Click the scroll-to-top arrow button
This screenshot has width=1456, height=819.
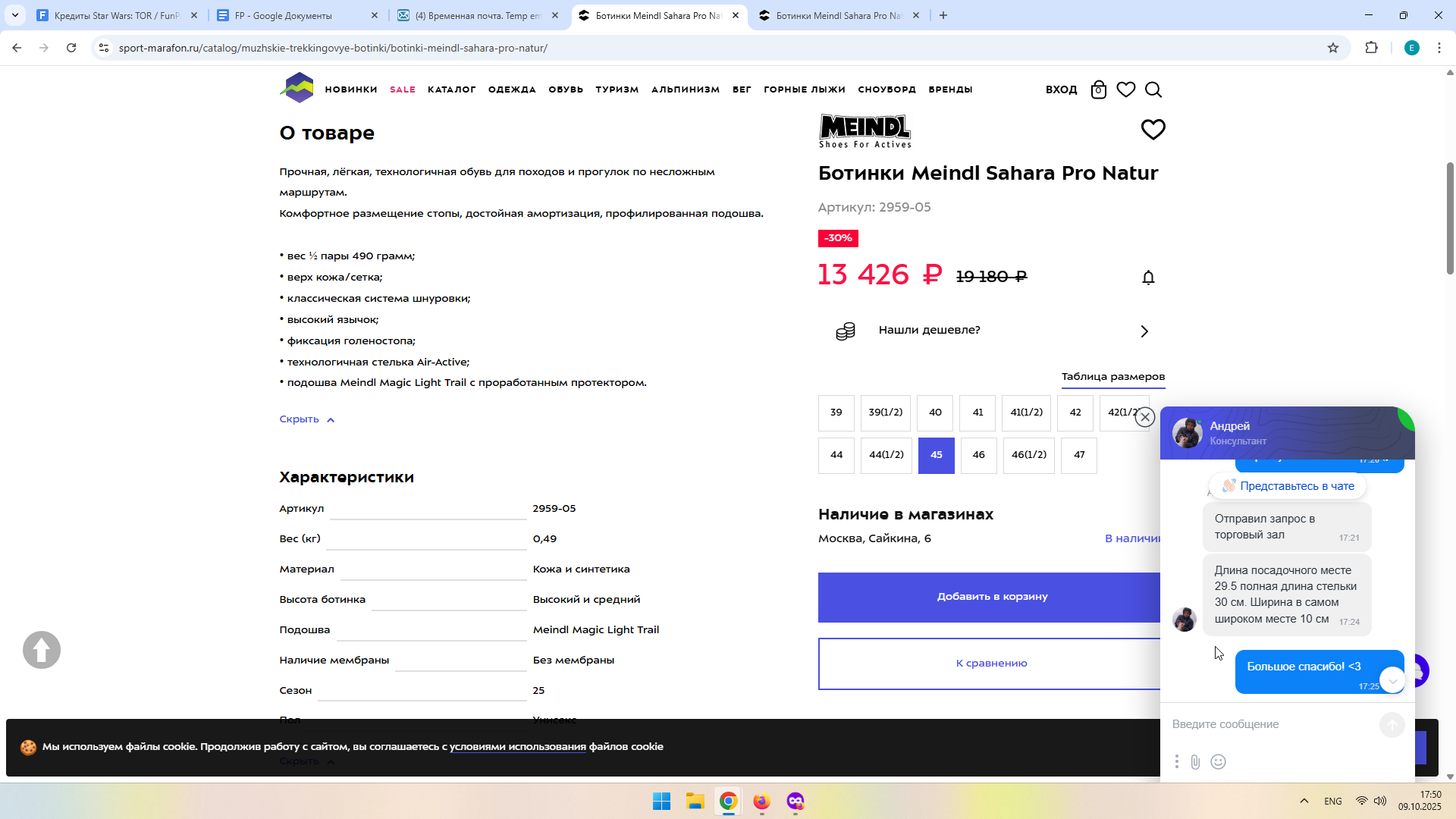click(42, 650)
